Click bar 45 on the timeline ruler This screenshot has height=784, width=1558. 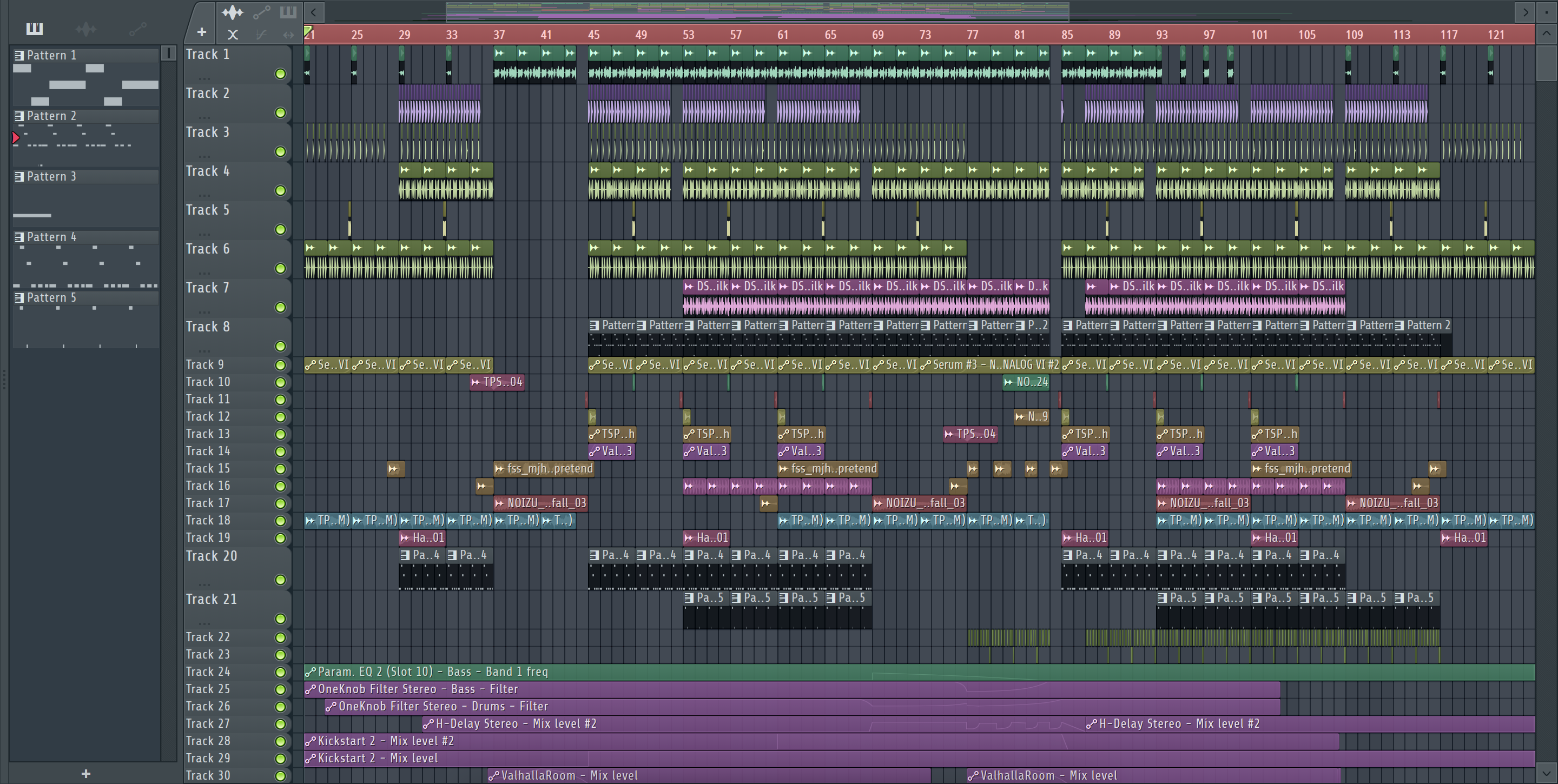pyautogui.click(x=593, y=35)
